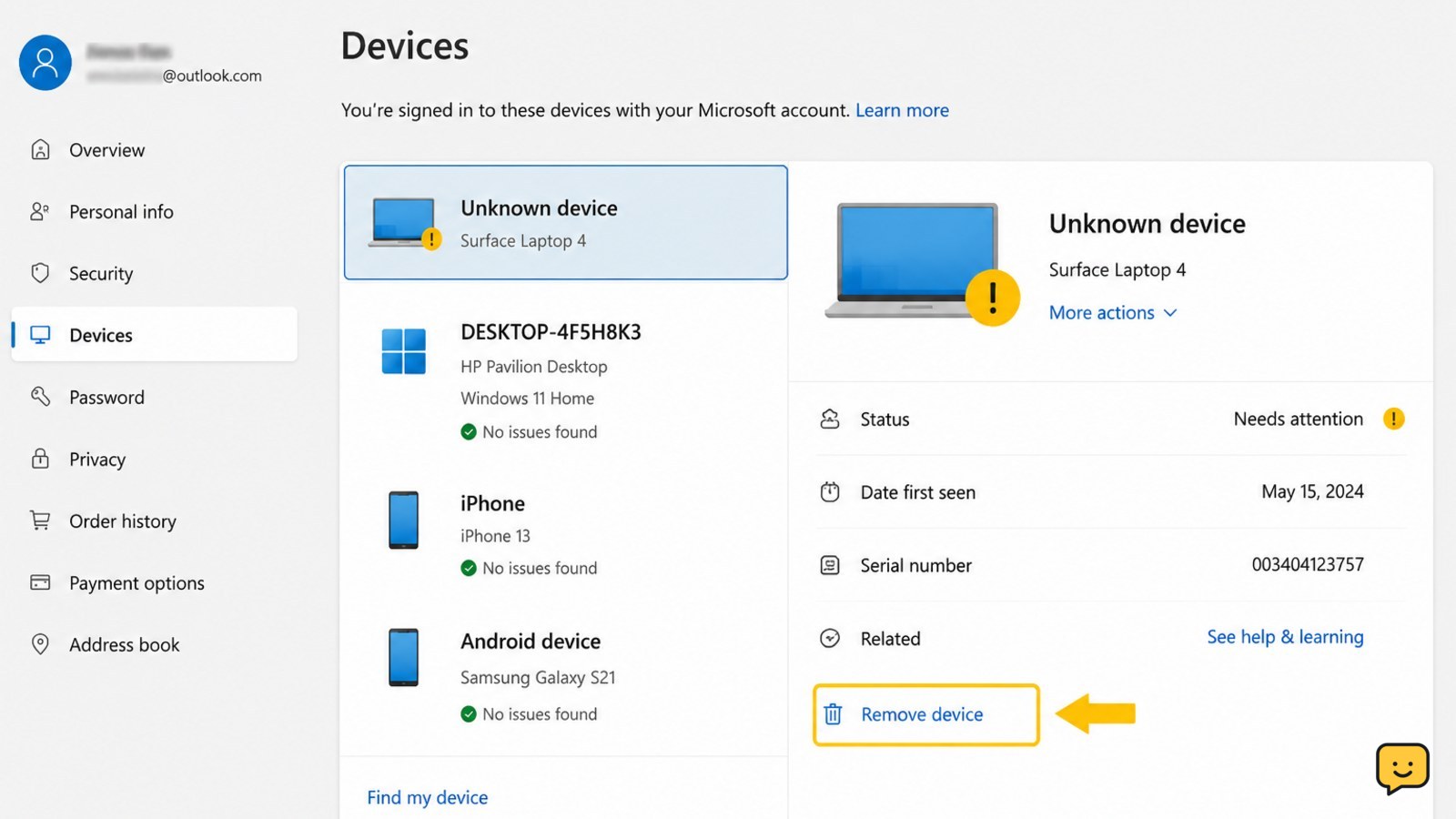The height and width of the screenshot is (819, 1456).
Task: Click the Privacy lock icon
Action: (40, 458)
